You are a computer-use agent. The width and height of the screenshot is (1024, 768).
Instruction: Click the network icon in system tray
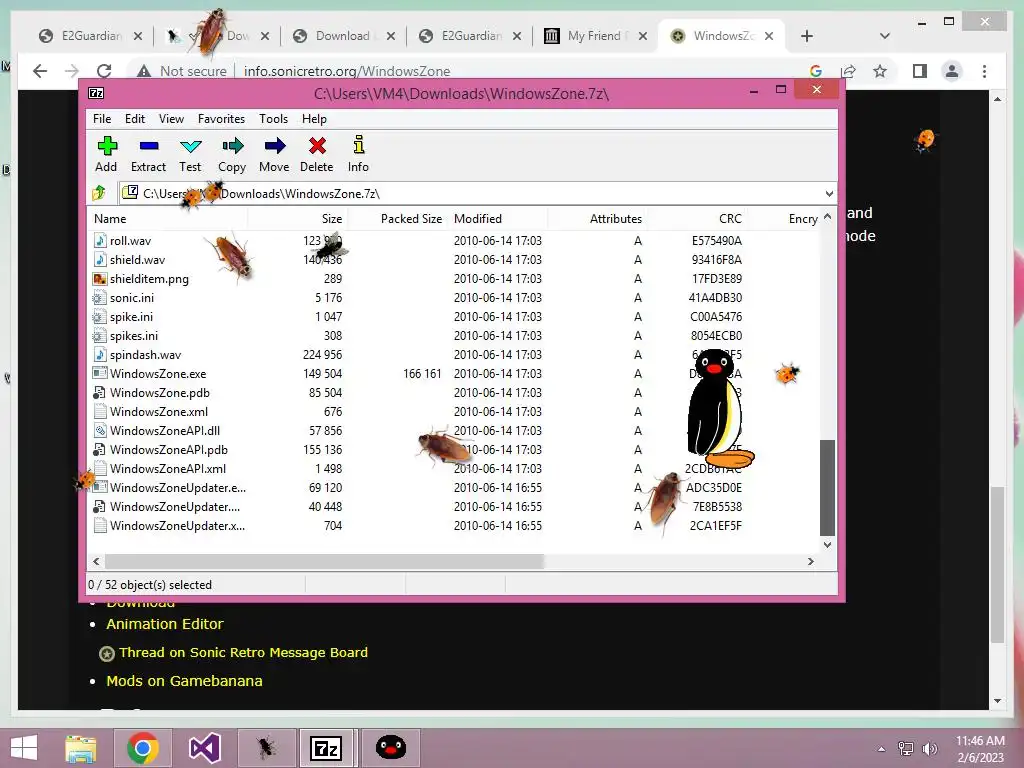(906, 749)
